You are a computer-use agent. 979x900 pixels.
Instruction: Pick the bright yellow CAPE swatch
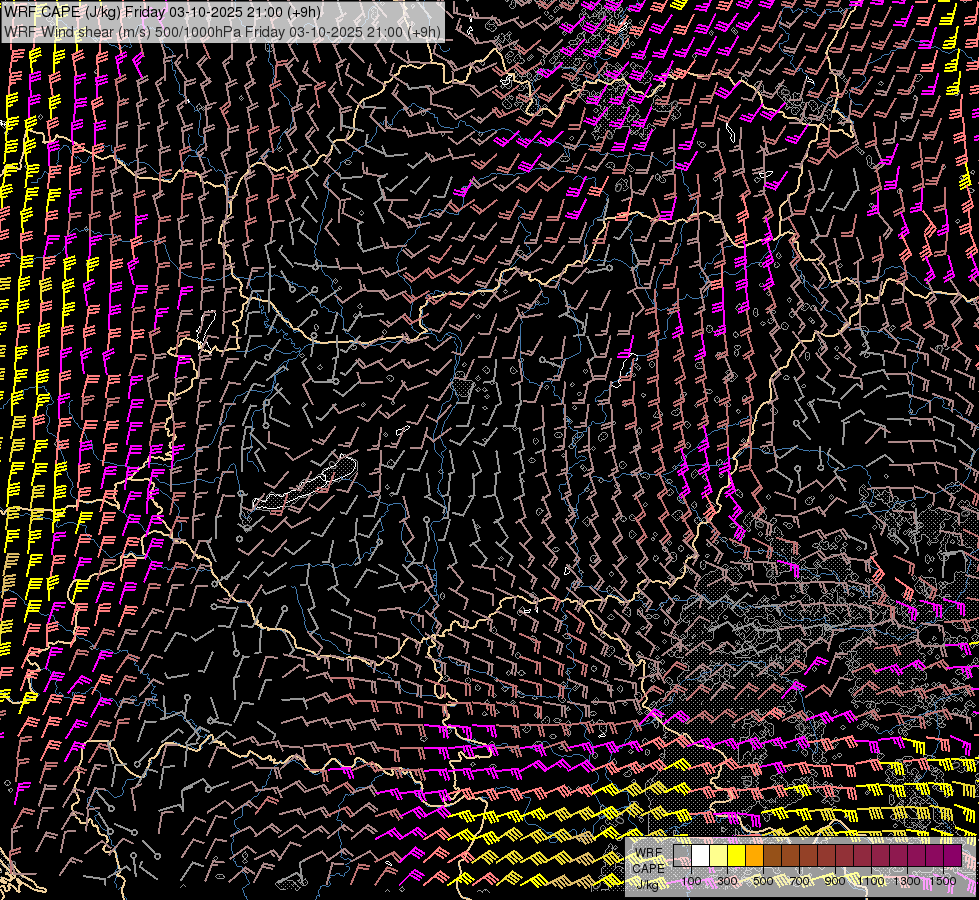pyautogui.click(x=737, y=856)
